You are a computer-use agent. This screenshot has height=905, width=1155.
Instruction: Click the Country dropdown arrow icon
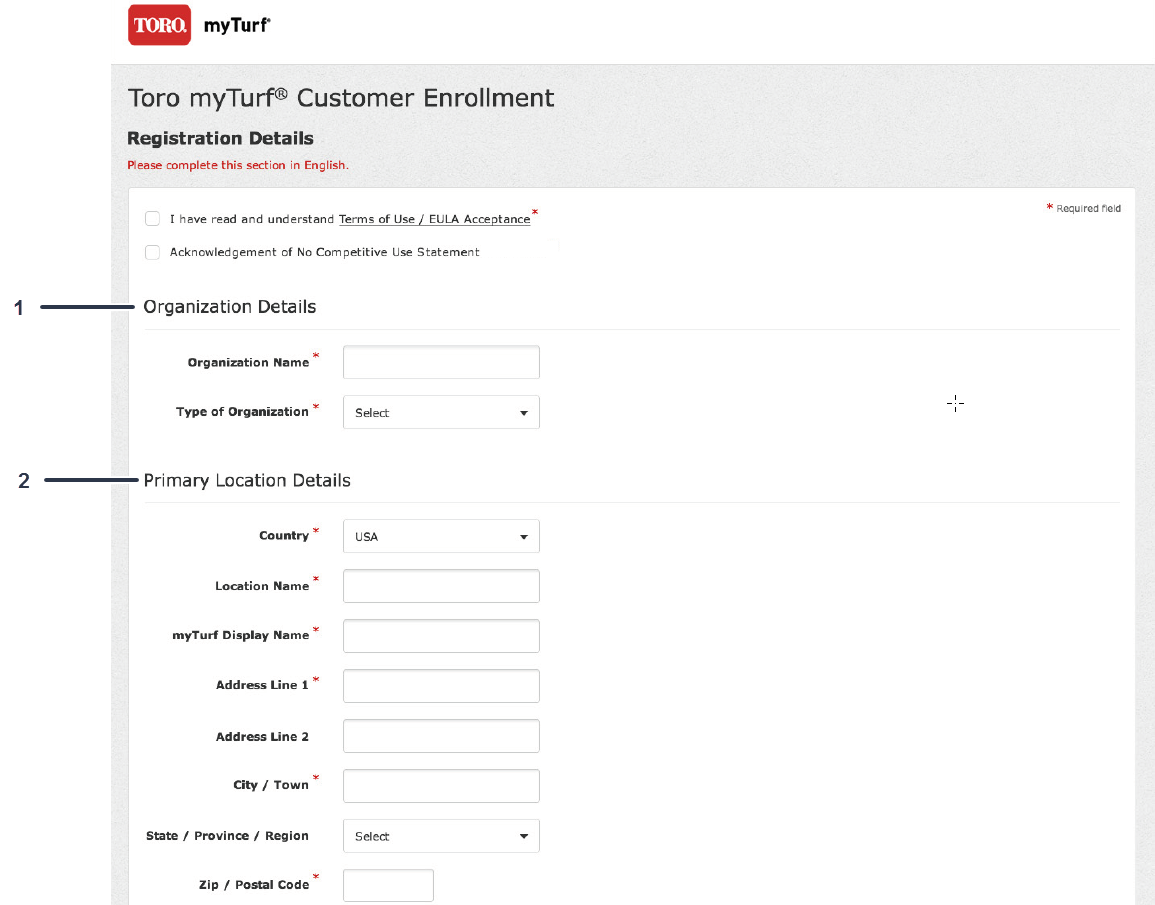523,537
